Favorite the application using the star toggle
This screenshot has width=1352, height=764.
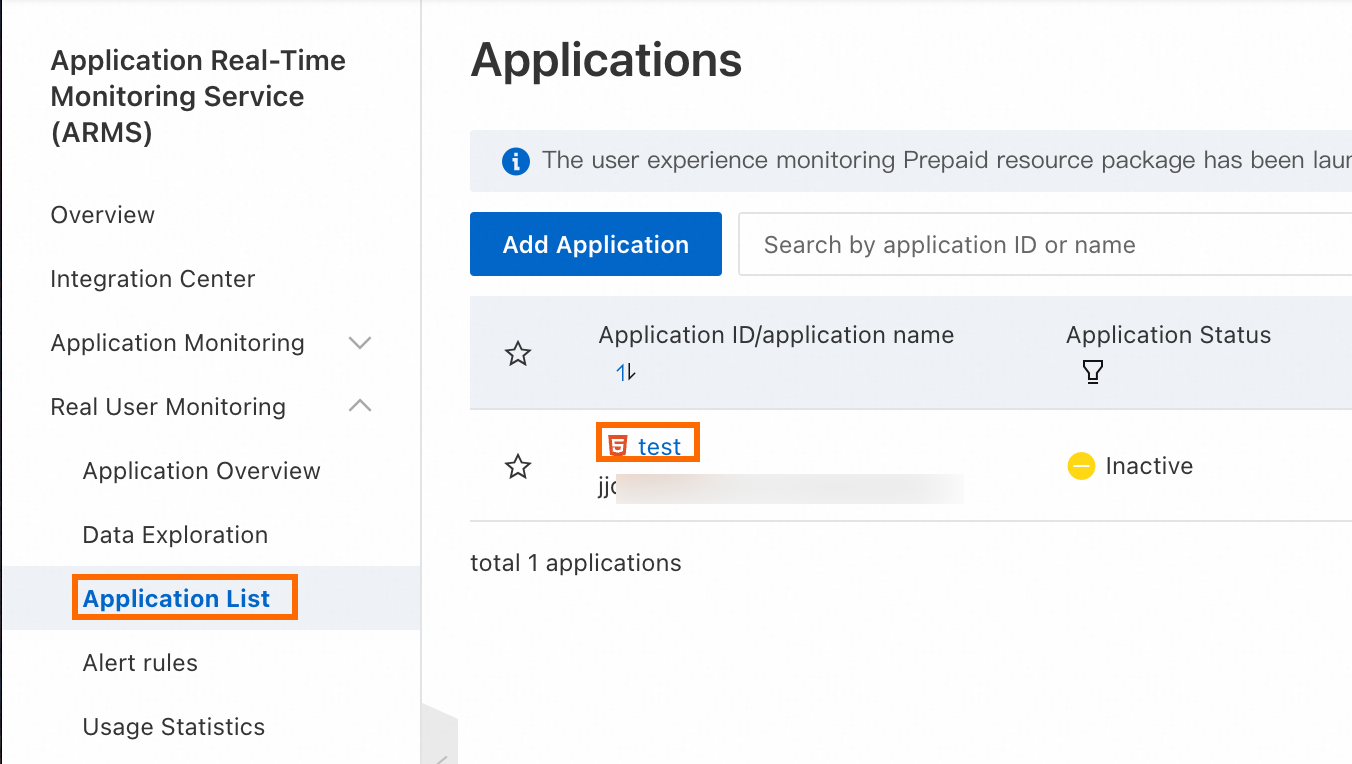pyautogui.click(x=517, y=466)
